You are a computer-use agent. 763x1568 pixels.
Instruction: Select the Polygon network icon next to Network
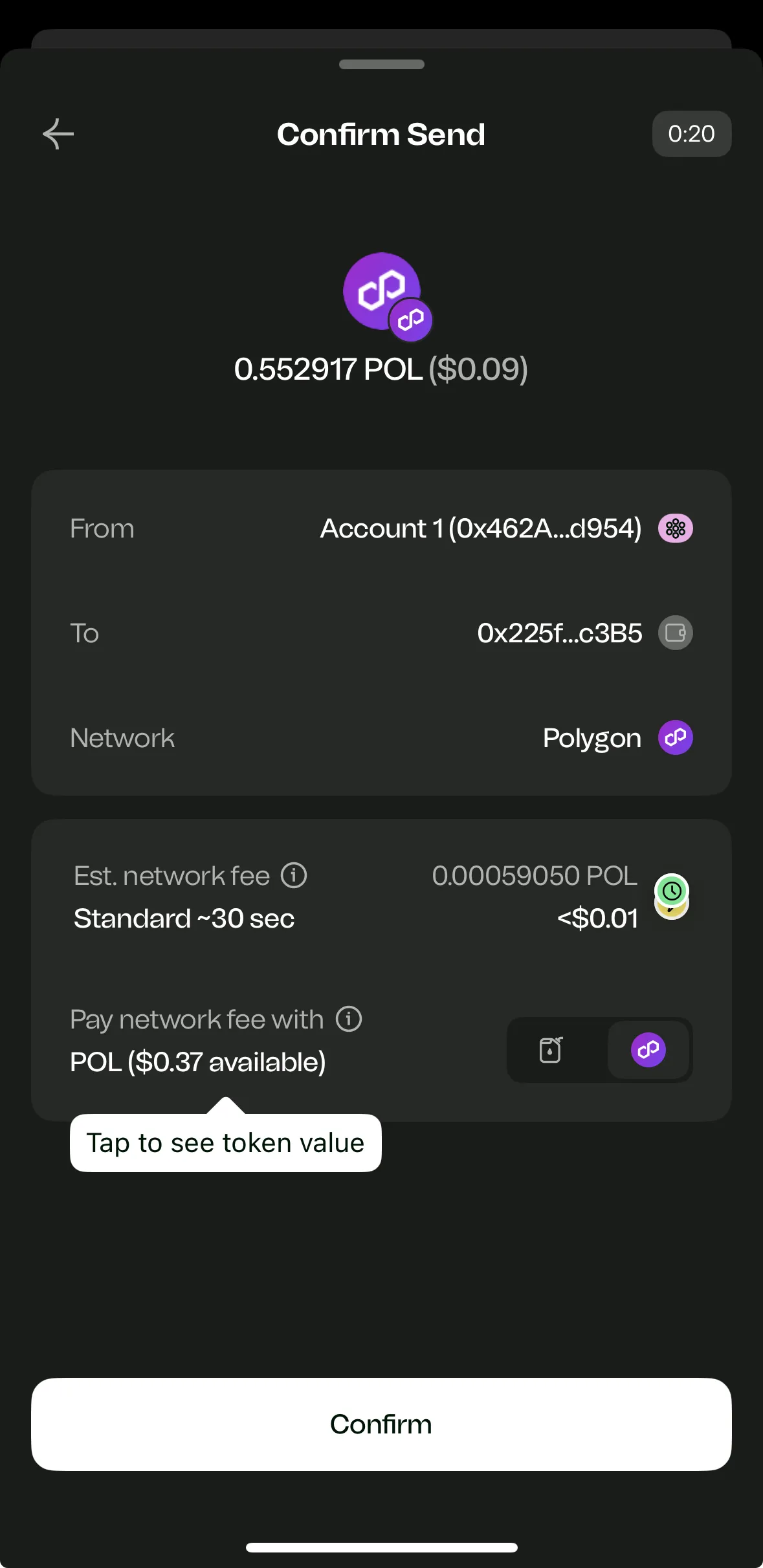675,737
